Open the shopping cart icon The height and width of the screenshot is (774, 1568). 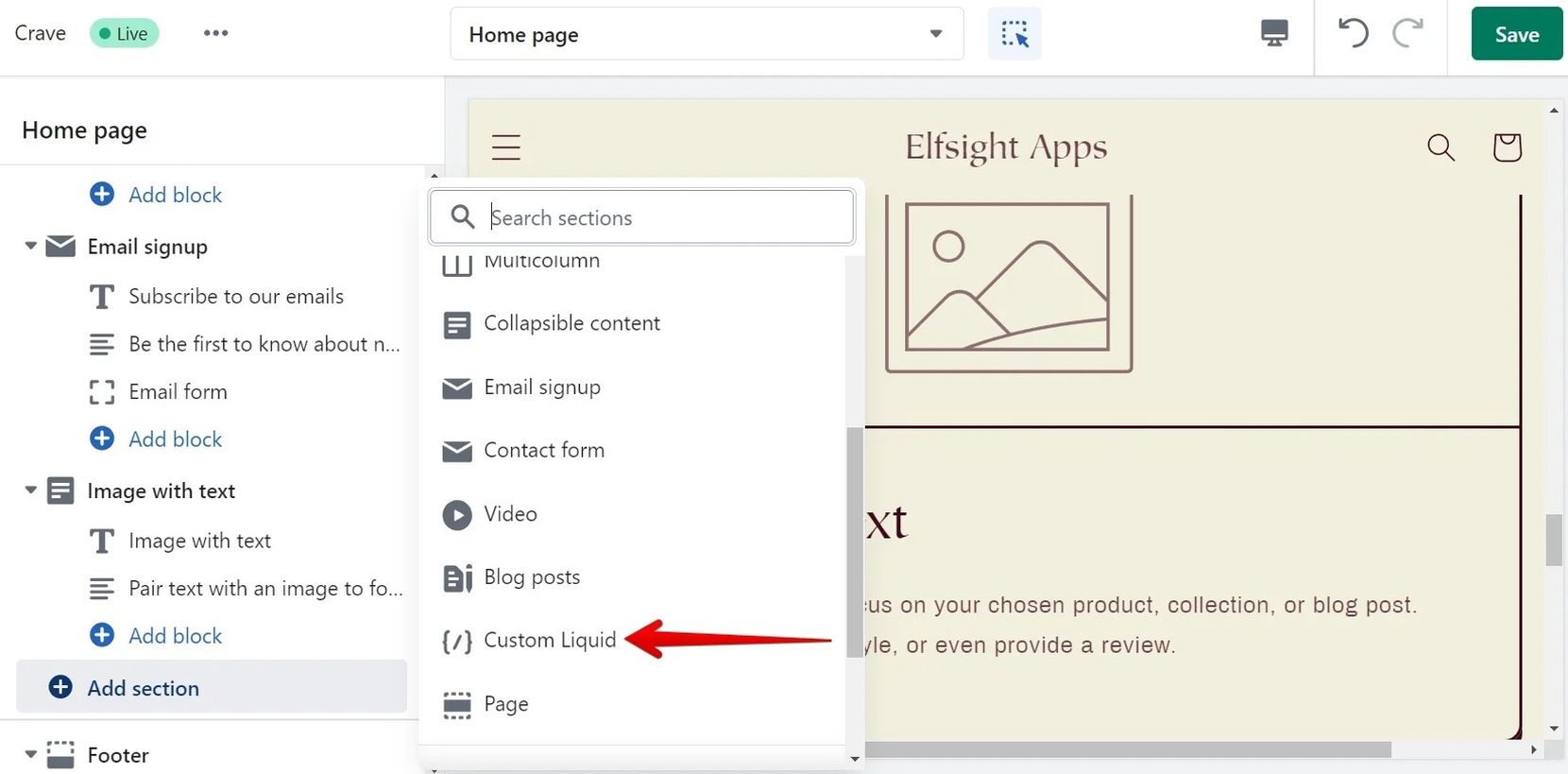[x=1507, y=147]
